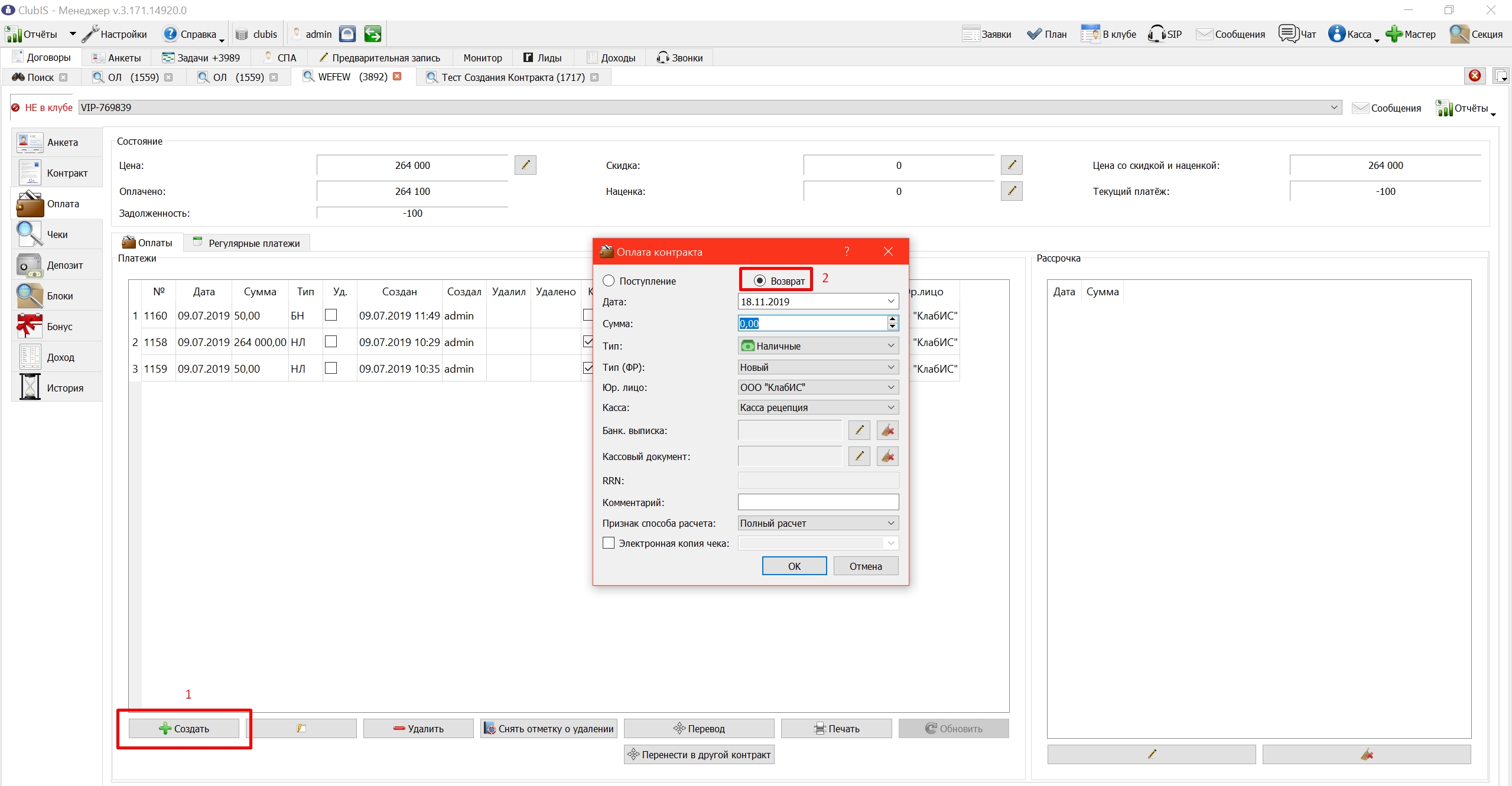Click the Перевод button
Viewport: 1512px width, 786px height.
[x=699, y=728]
